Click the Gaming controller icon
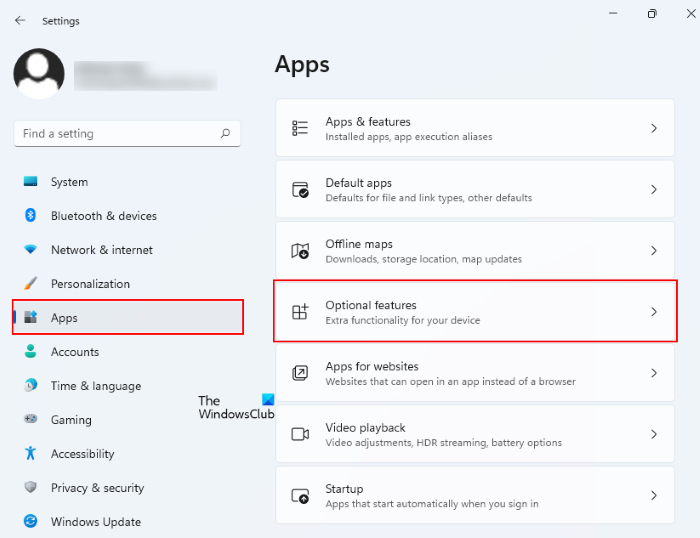 pos(30,420)
